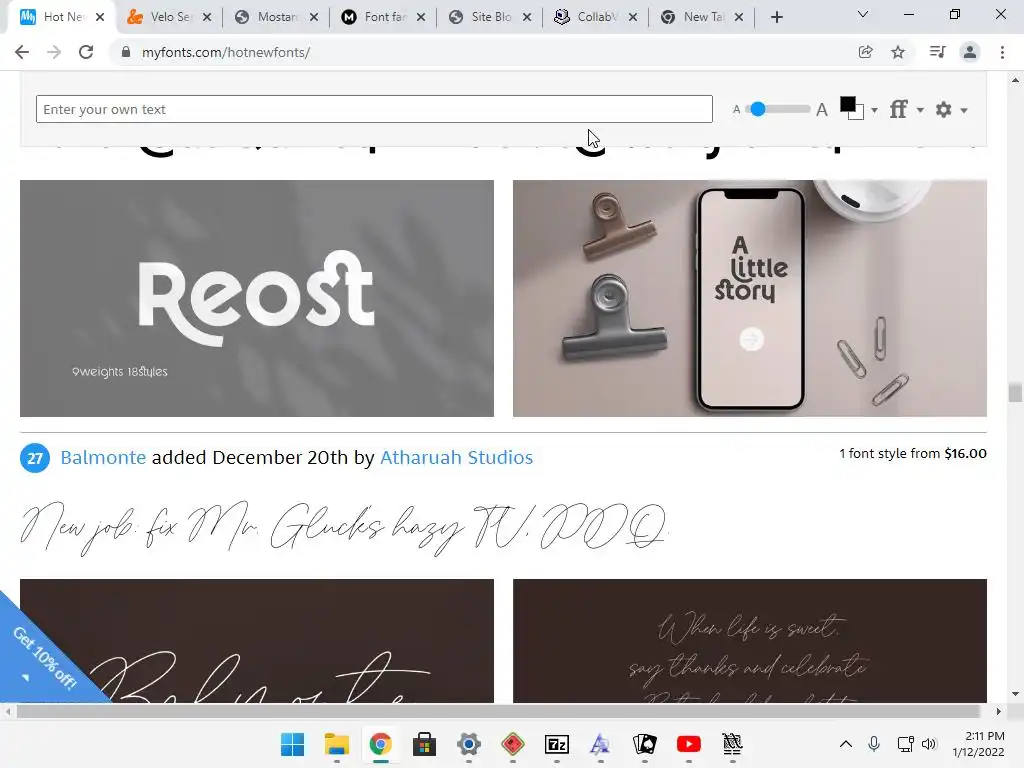Open the clock showing 2:11 PM

(978, 744)
